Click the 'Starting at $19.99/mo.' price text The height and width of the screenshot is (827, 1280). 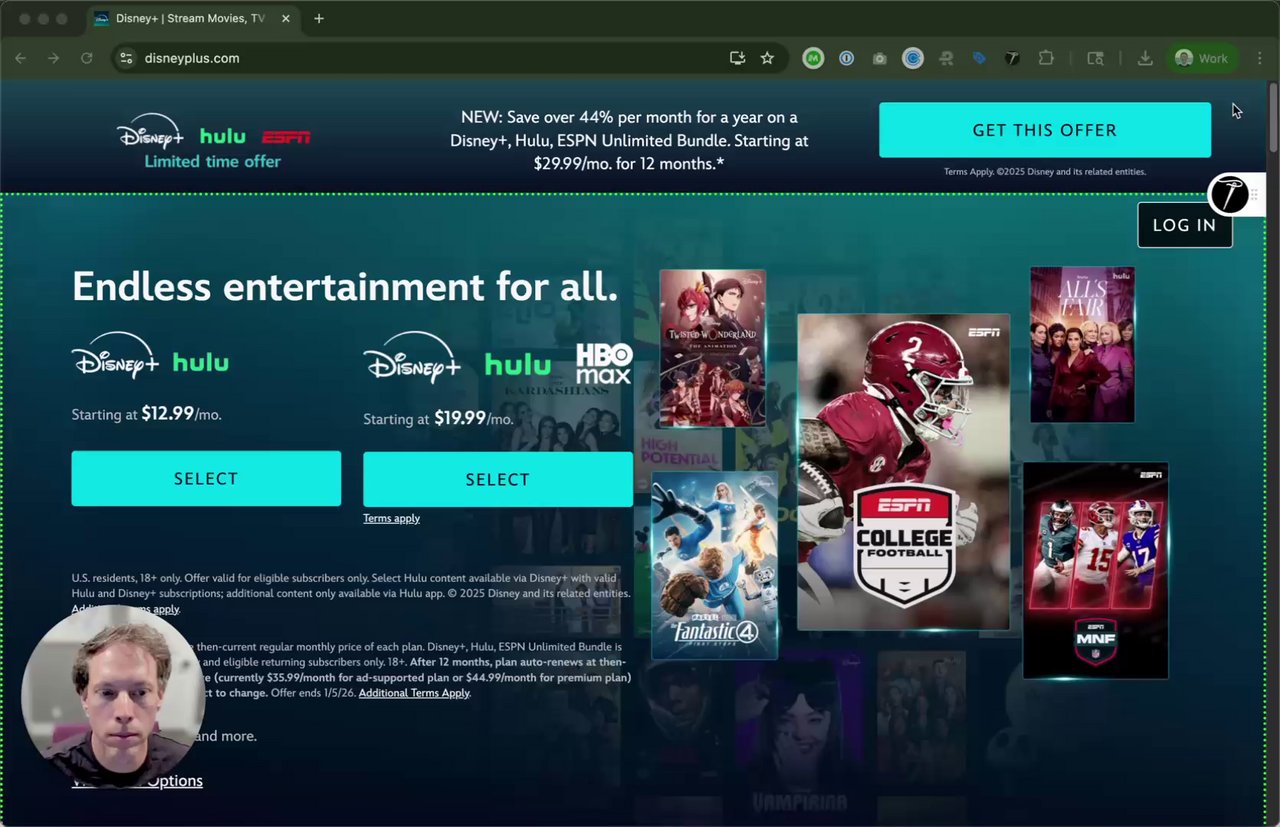[439, 419]
